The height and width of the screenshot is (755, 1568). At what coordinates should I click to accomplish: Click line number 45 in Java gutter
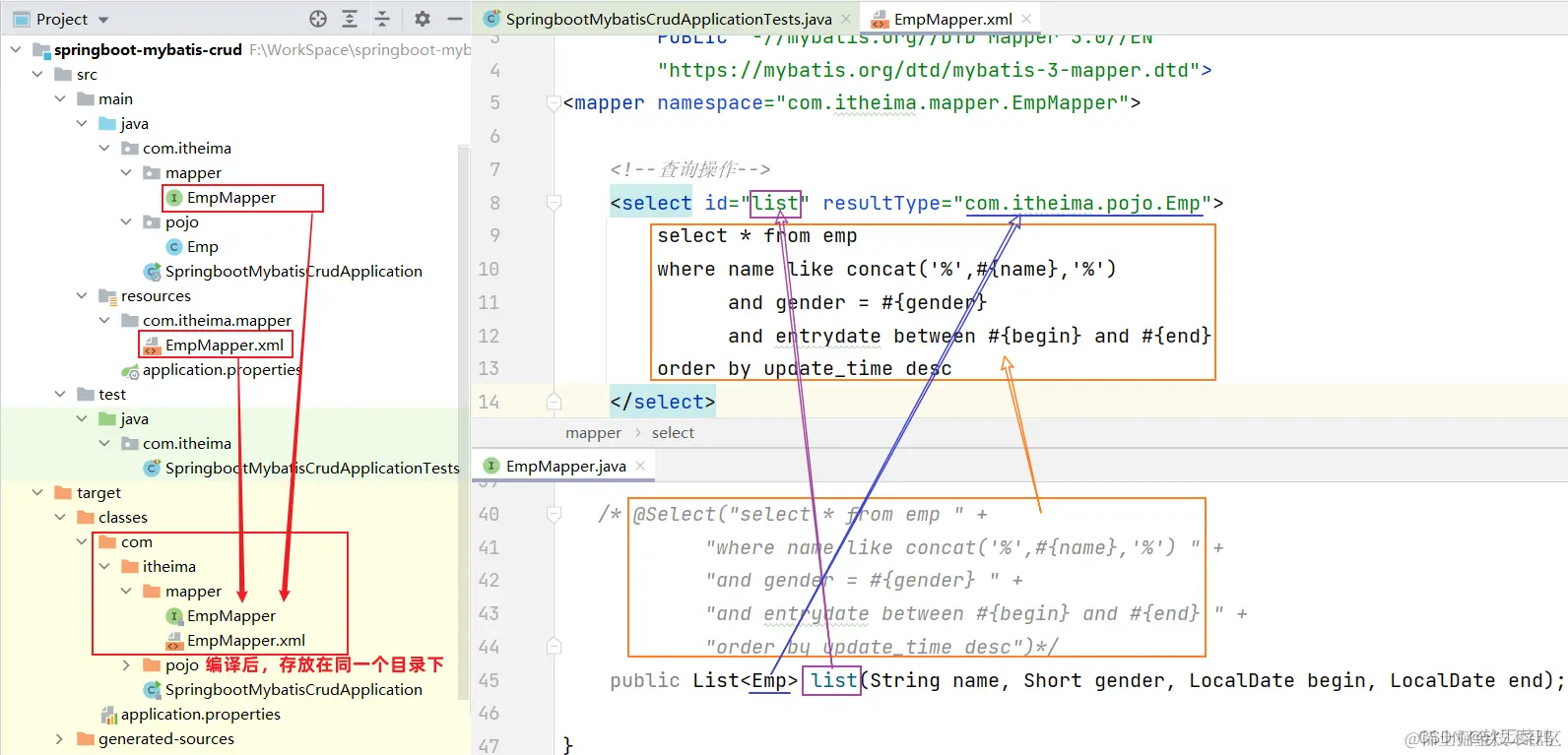click(489, 680)
